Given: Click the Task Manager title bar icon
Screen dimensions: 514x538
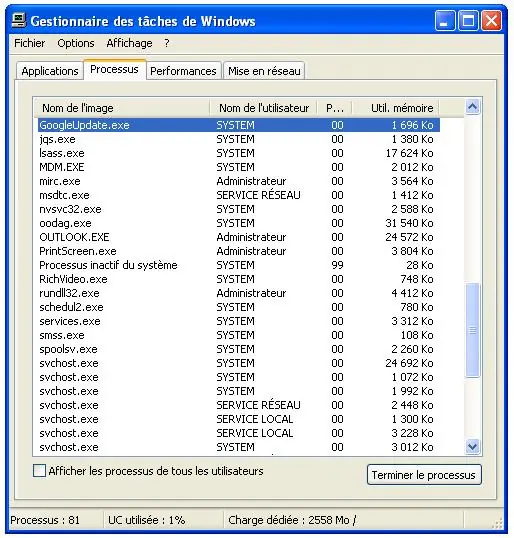Looking at the screenshot, I should pos(19,20).
